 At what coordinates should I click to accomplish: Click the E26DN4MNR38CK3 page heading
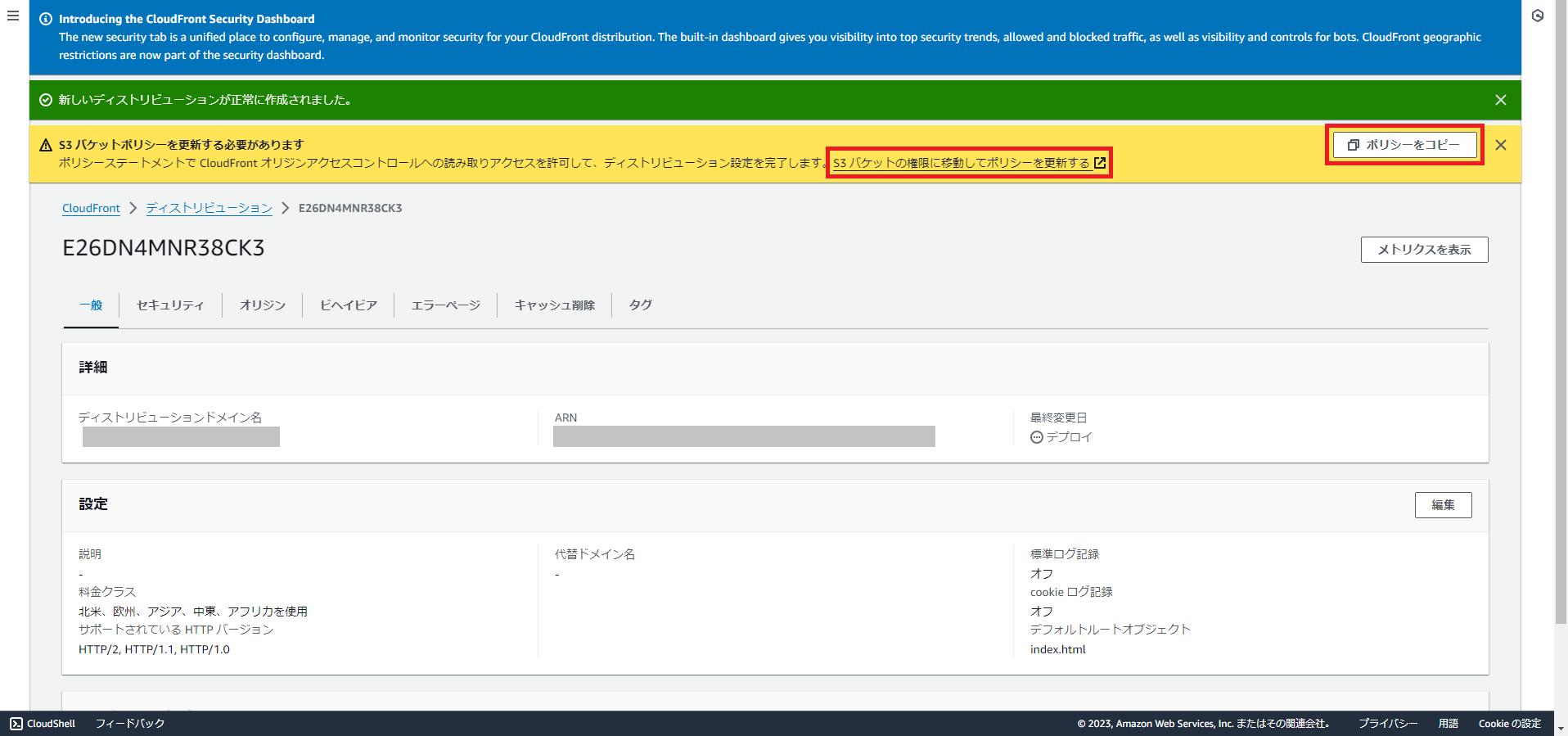(164, 248)
